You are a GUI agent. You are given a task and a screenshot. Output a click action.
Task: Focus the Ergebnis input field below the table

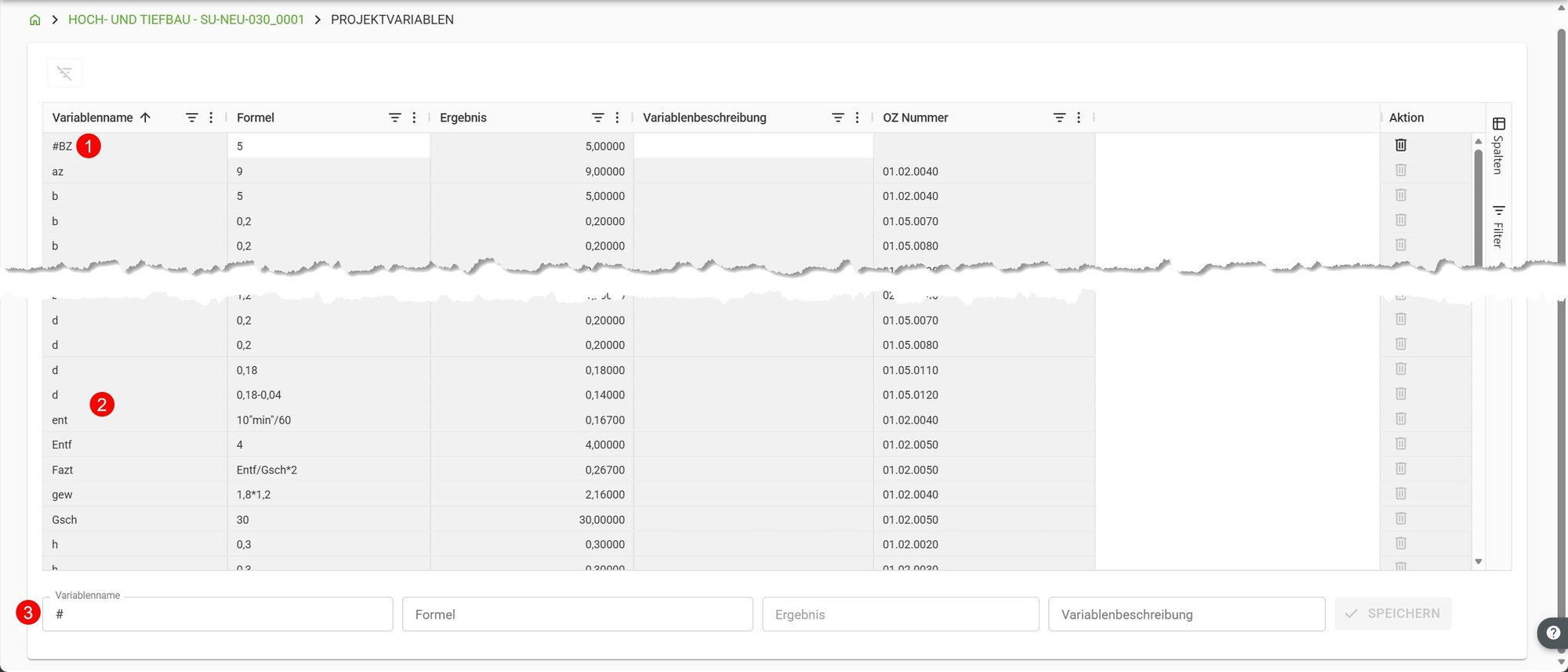pos(901,614)
